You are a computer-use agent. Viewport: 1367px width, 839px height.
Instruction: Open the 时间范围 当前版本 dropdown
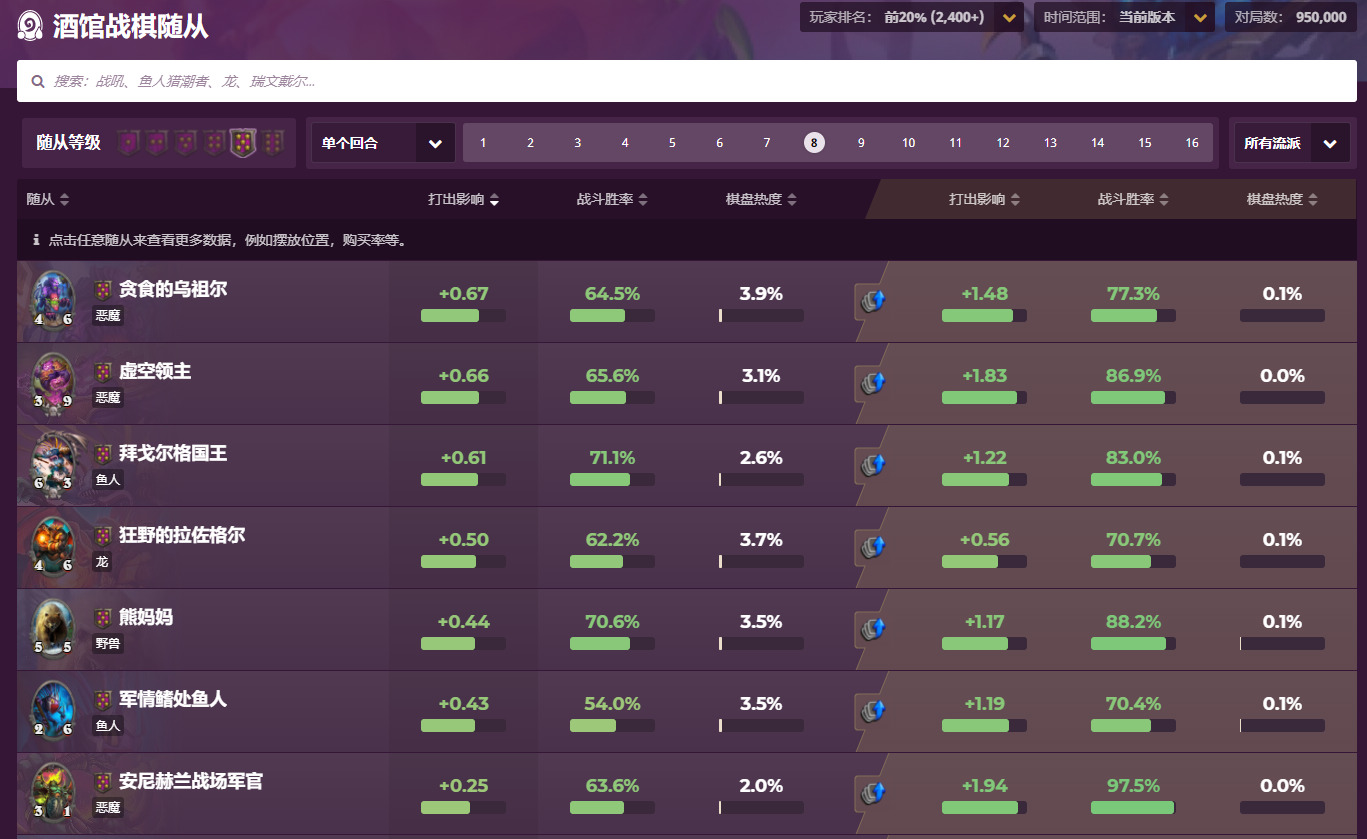(x=1199, y=17)
